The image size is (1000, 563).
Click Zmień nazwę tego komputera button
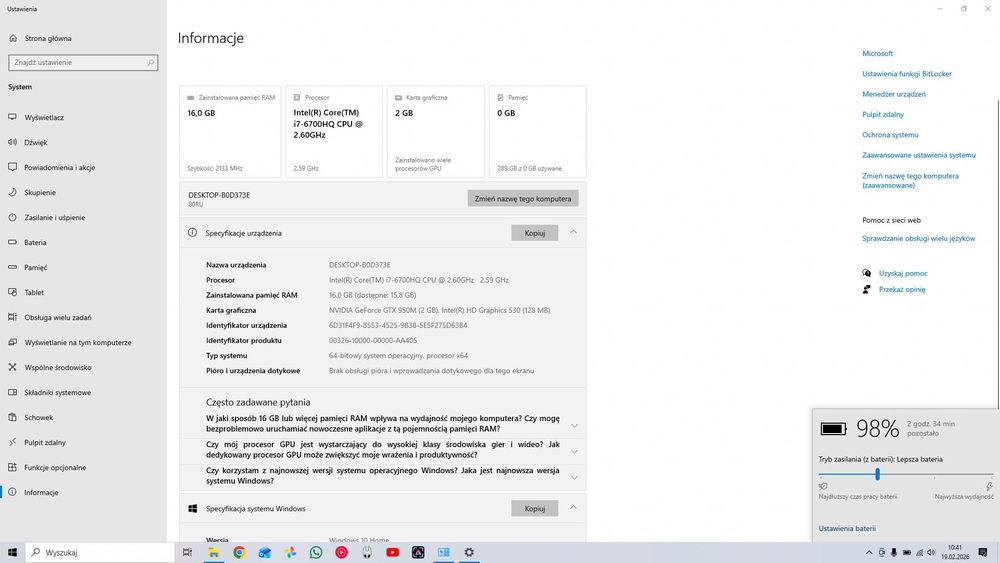(x=523, y=198)
